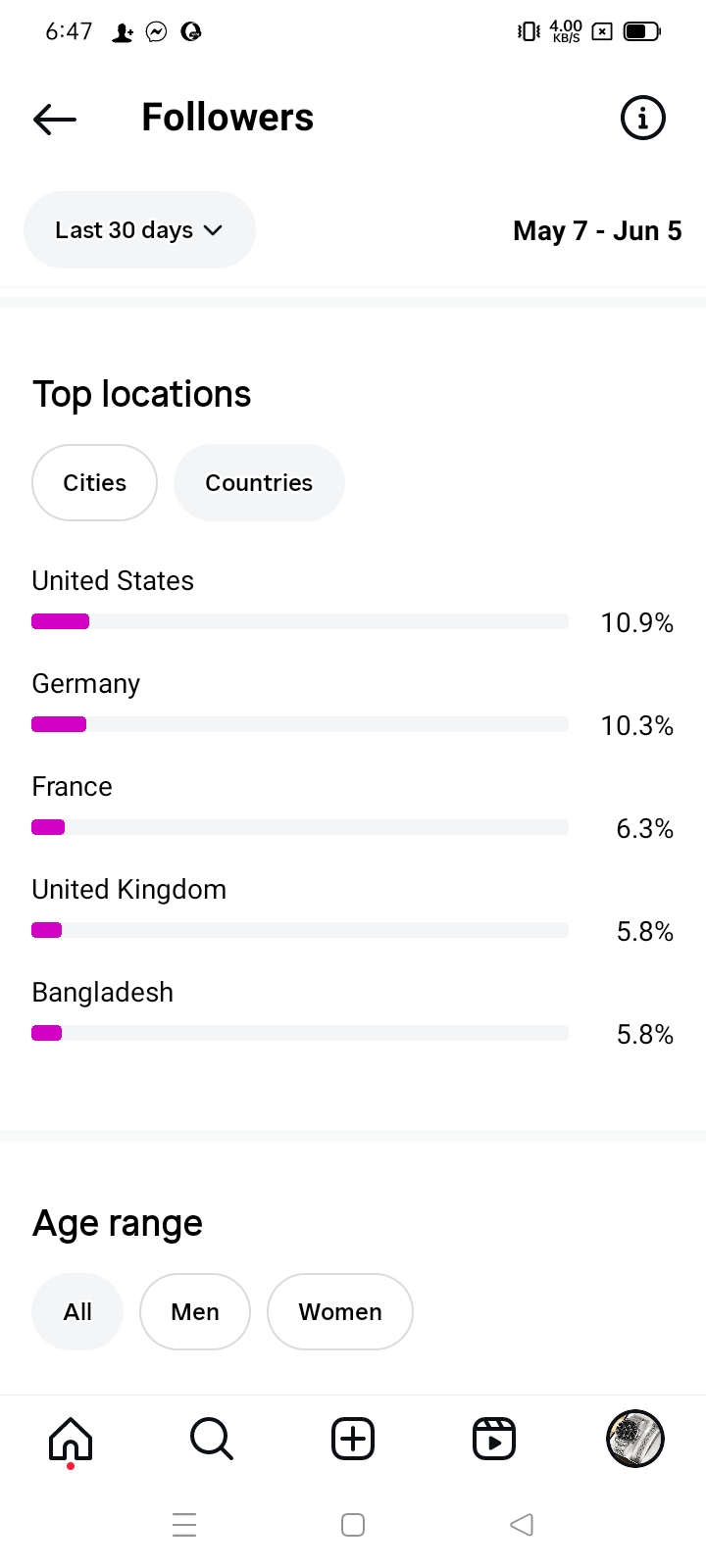This screenshot has height=1568, width=706.
Task: Filter age range by Men
Action: (195, 1312)
